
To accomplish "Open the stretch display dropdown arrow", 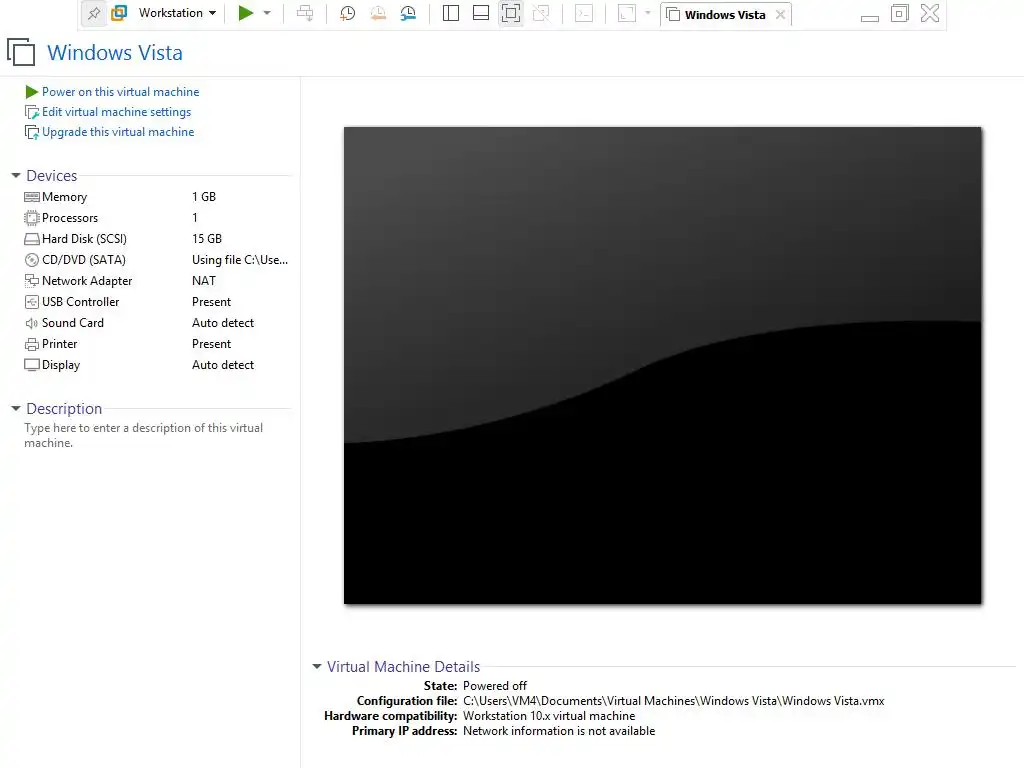I will pyautogui.click(x=648, y=13).
